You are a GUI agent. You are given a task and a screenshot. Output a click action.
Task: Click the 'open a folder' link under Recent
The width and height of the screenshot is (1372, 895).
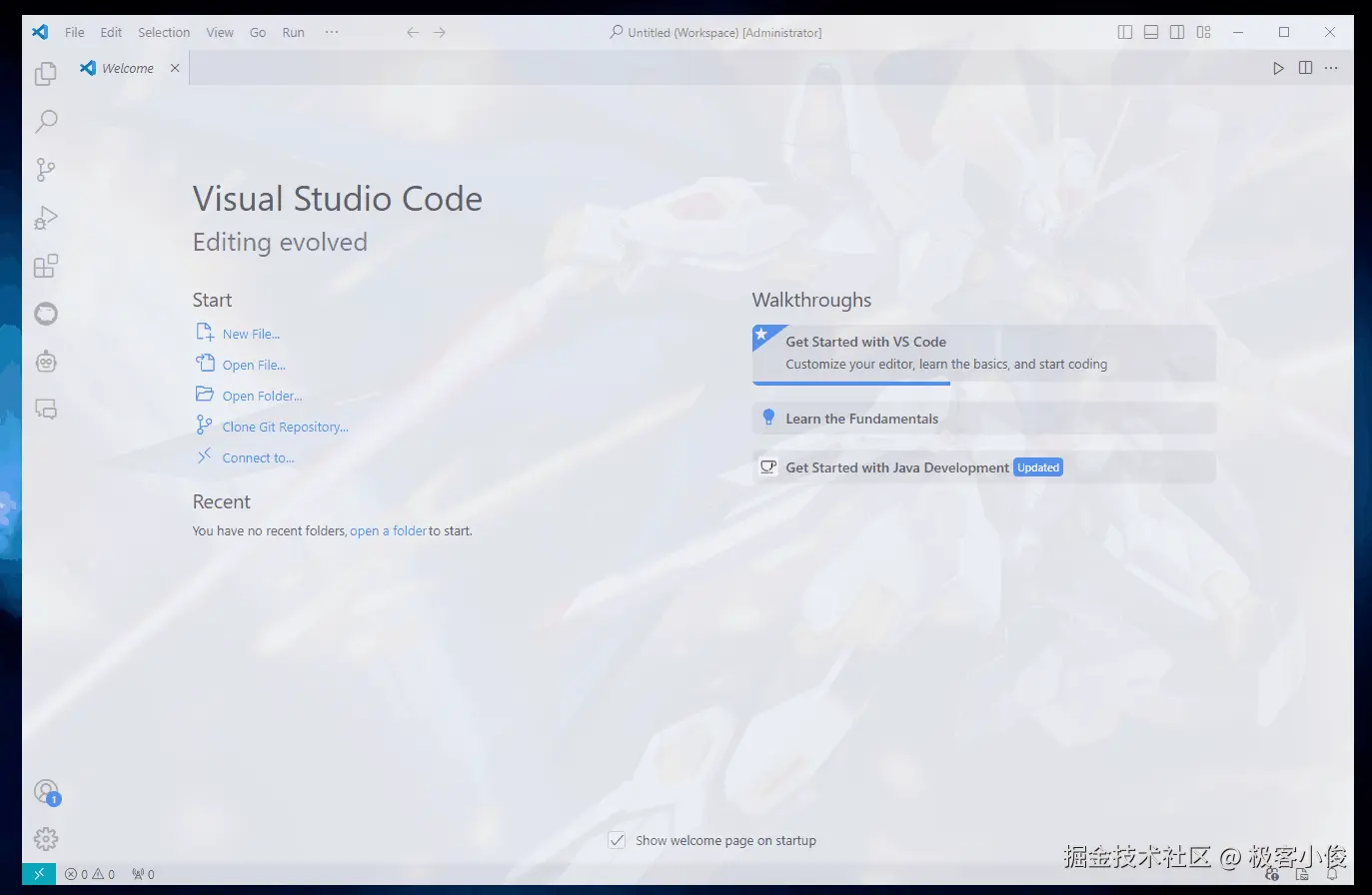point(388,530)
